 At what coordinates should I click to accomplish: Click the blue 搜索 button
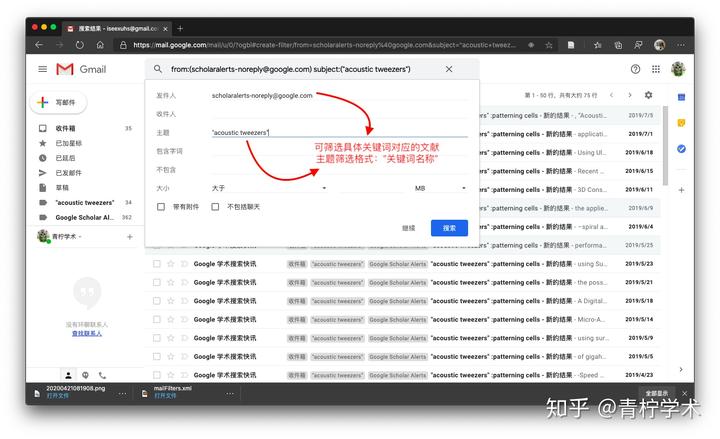[449, 228]
